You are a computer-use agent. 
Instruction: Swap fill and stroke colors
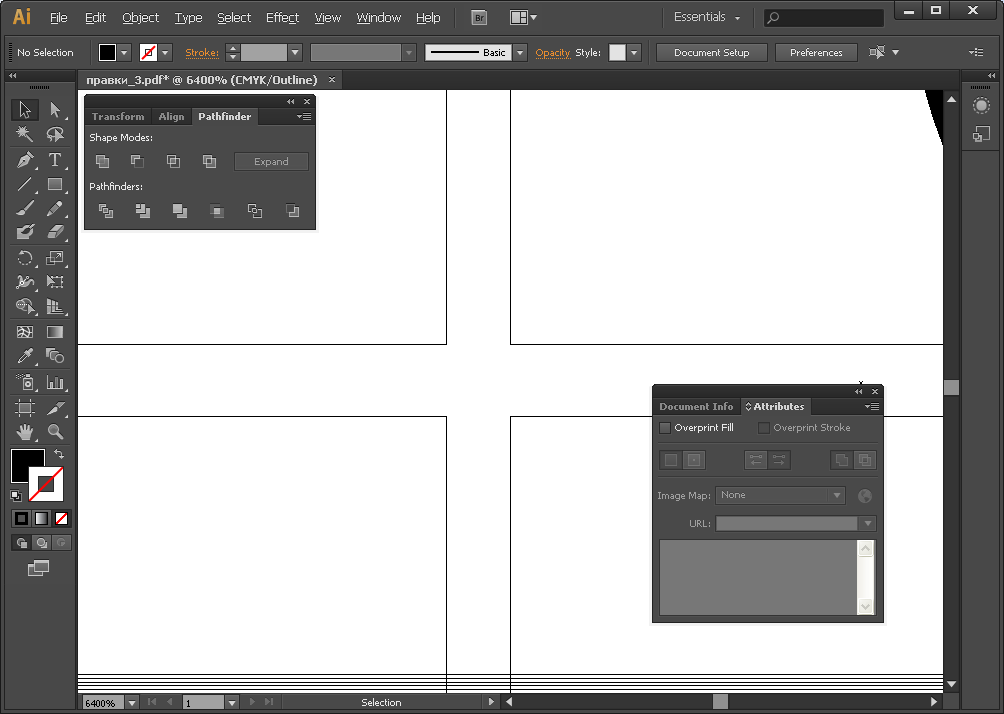59,455
